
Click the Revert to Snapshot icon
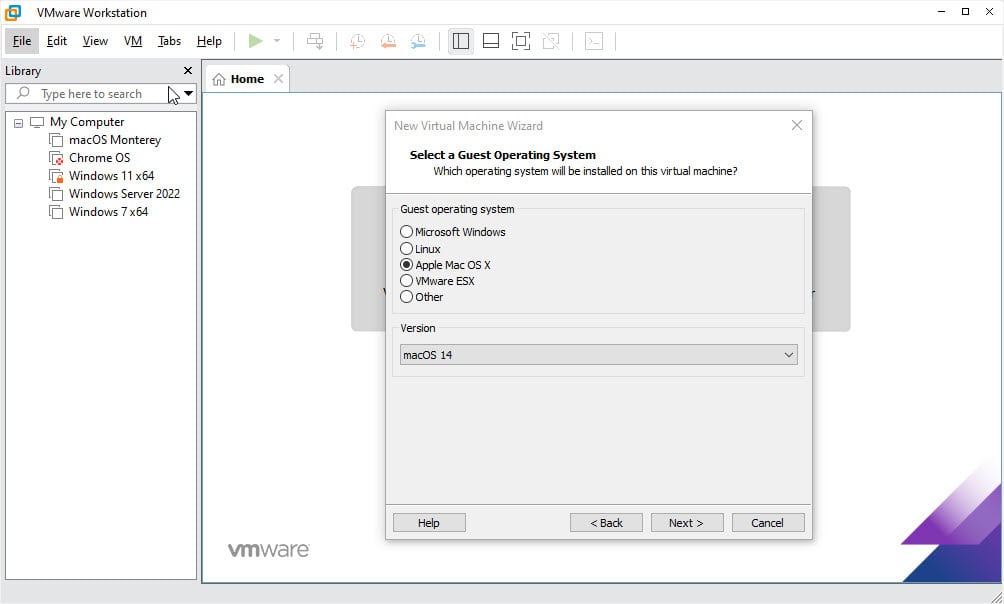point(388,41)
